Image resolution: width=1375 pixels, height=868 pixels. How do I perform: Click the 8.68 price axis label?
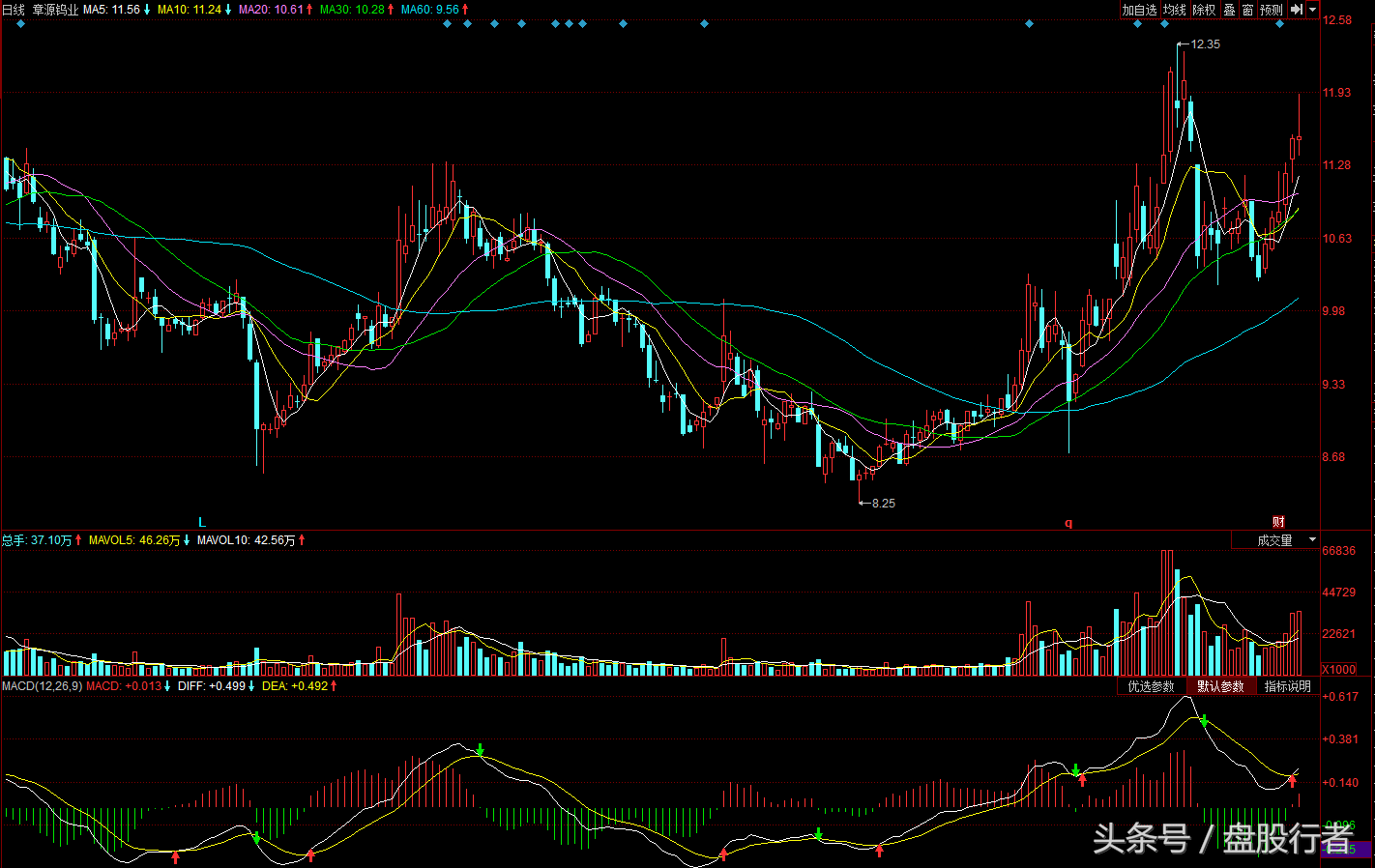click(1334, 457)
